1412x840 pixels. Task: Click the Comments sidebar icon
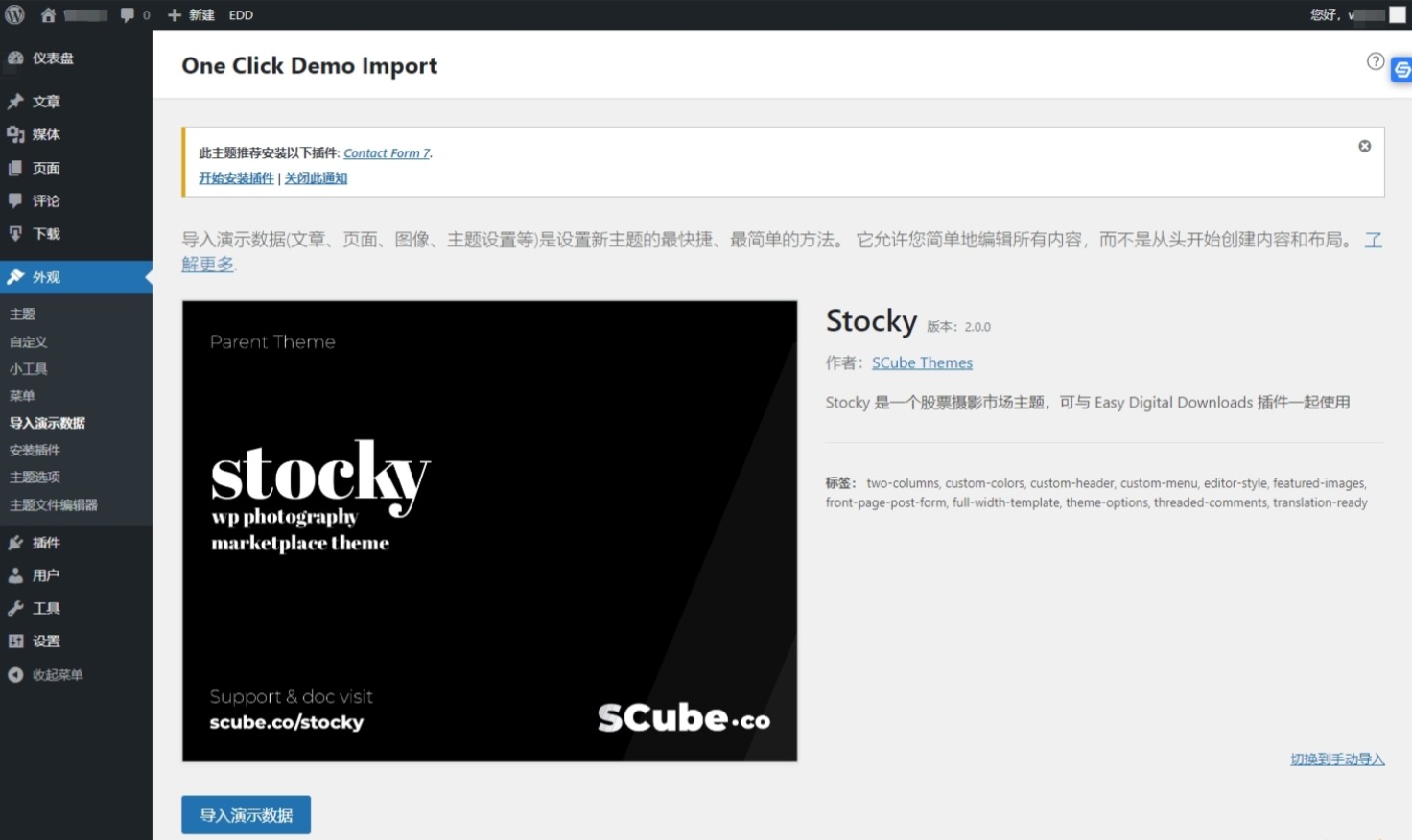point(15,200)
